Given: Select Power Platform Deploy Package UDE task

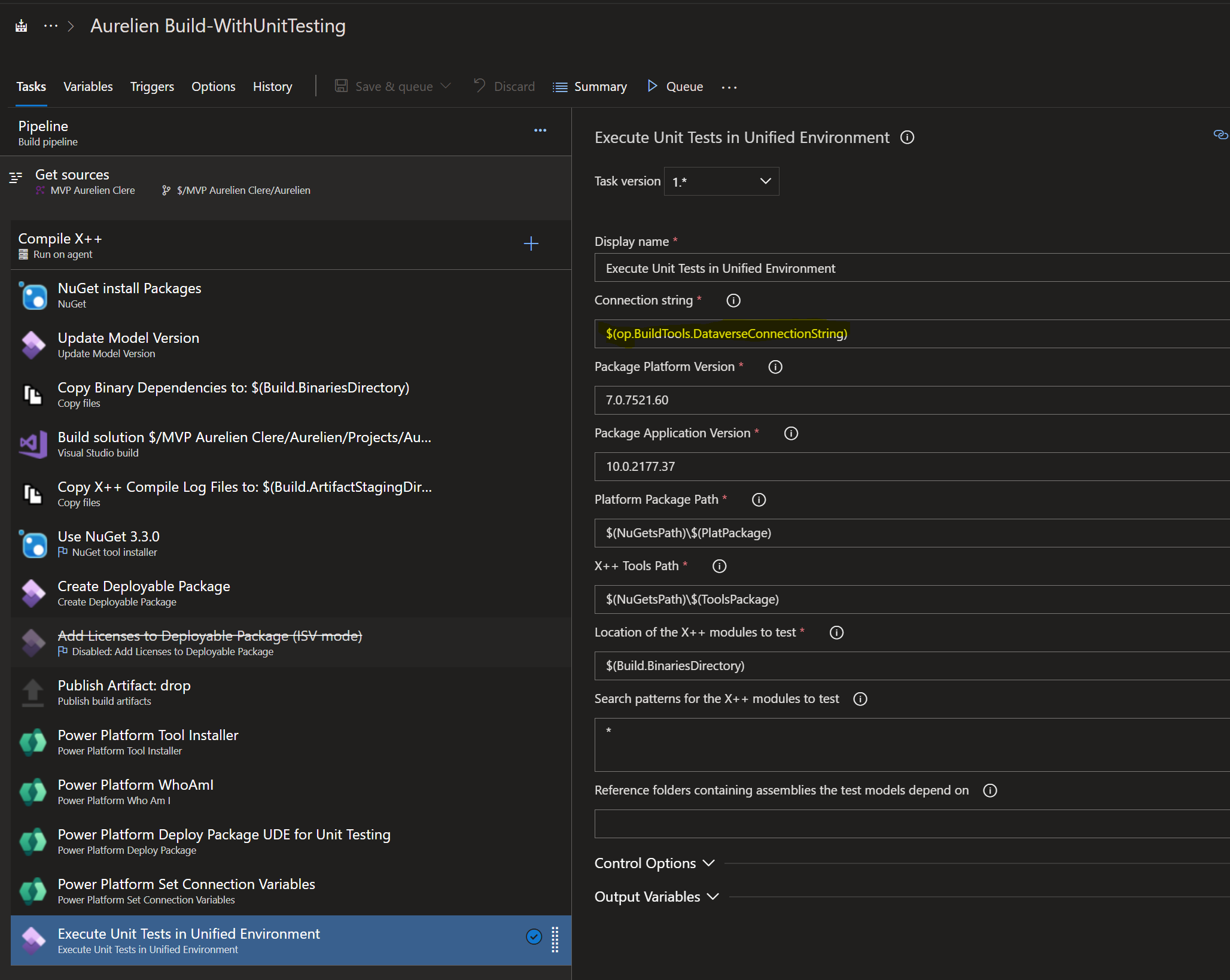Looking at the screenshot, I should [291, 841].
